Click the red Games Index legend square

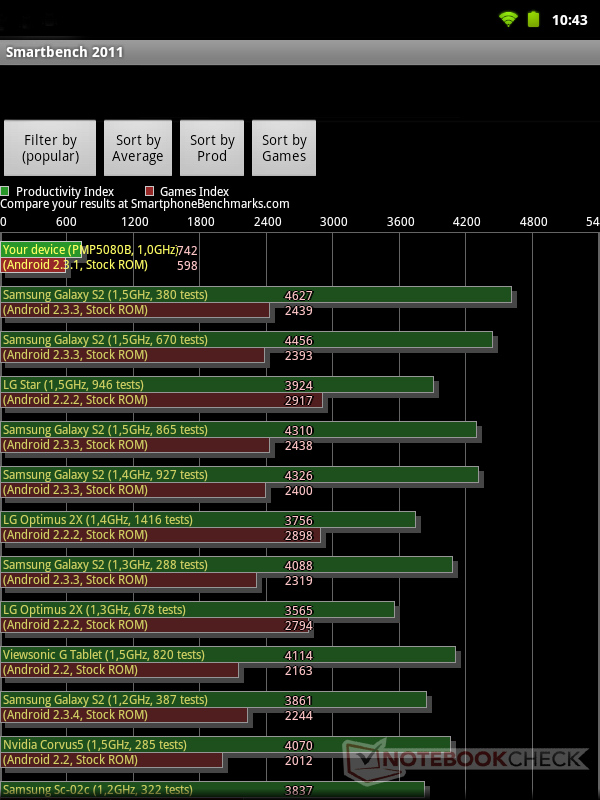click(x=149, y=191)
